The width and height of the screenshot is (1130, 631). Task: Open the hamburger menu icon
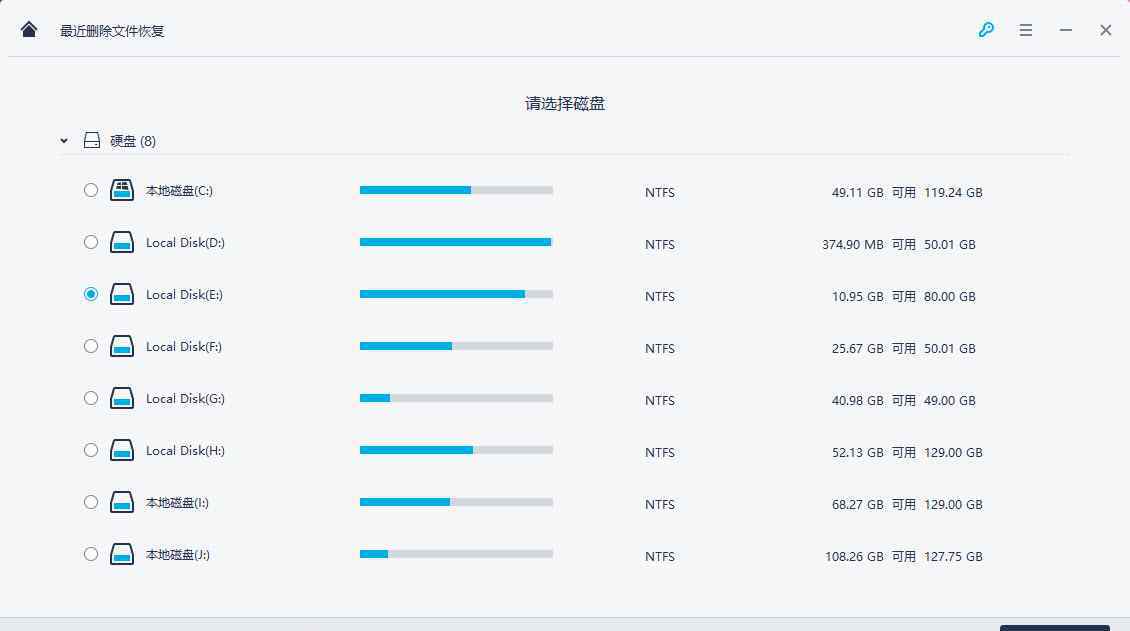1026,30
